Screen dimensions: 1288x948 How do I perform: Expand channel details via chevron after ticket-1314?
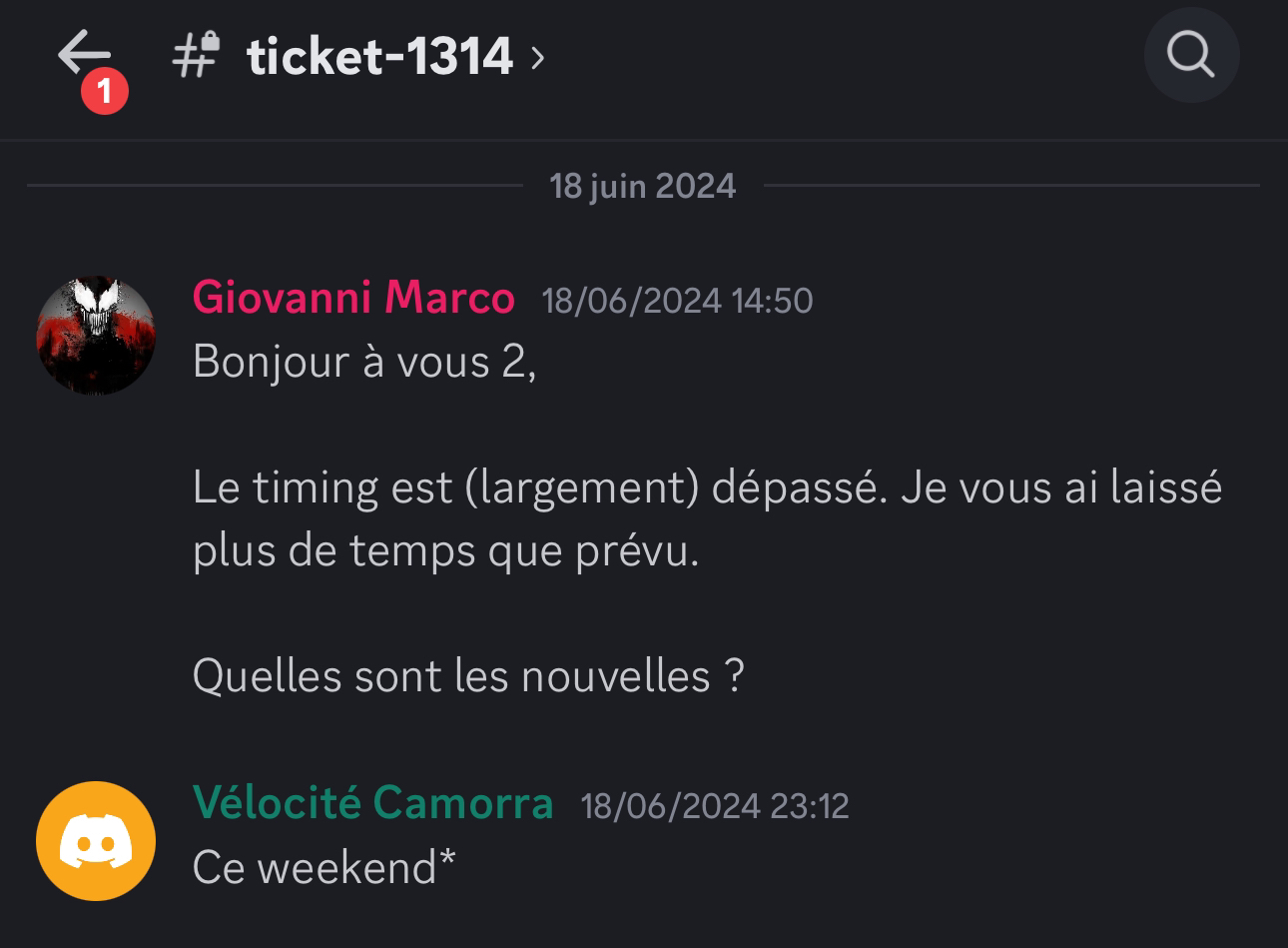pyautogui.click(x=537, y=57)
